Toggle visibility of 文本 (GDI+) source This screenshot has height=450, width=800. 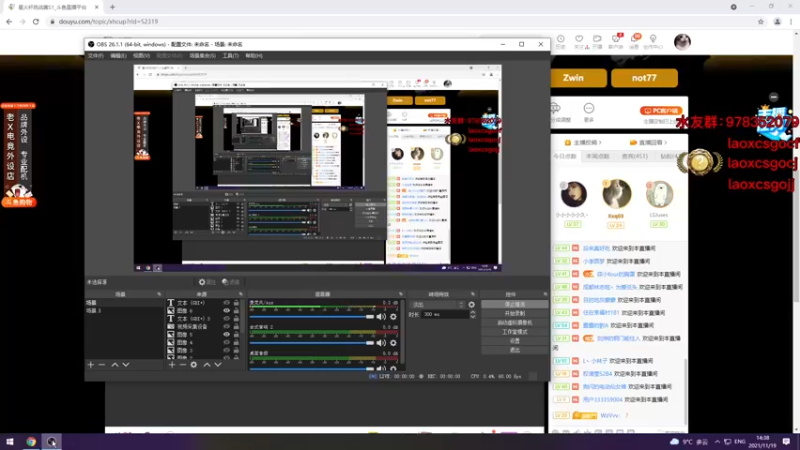click(x=227, y=303)
